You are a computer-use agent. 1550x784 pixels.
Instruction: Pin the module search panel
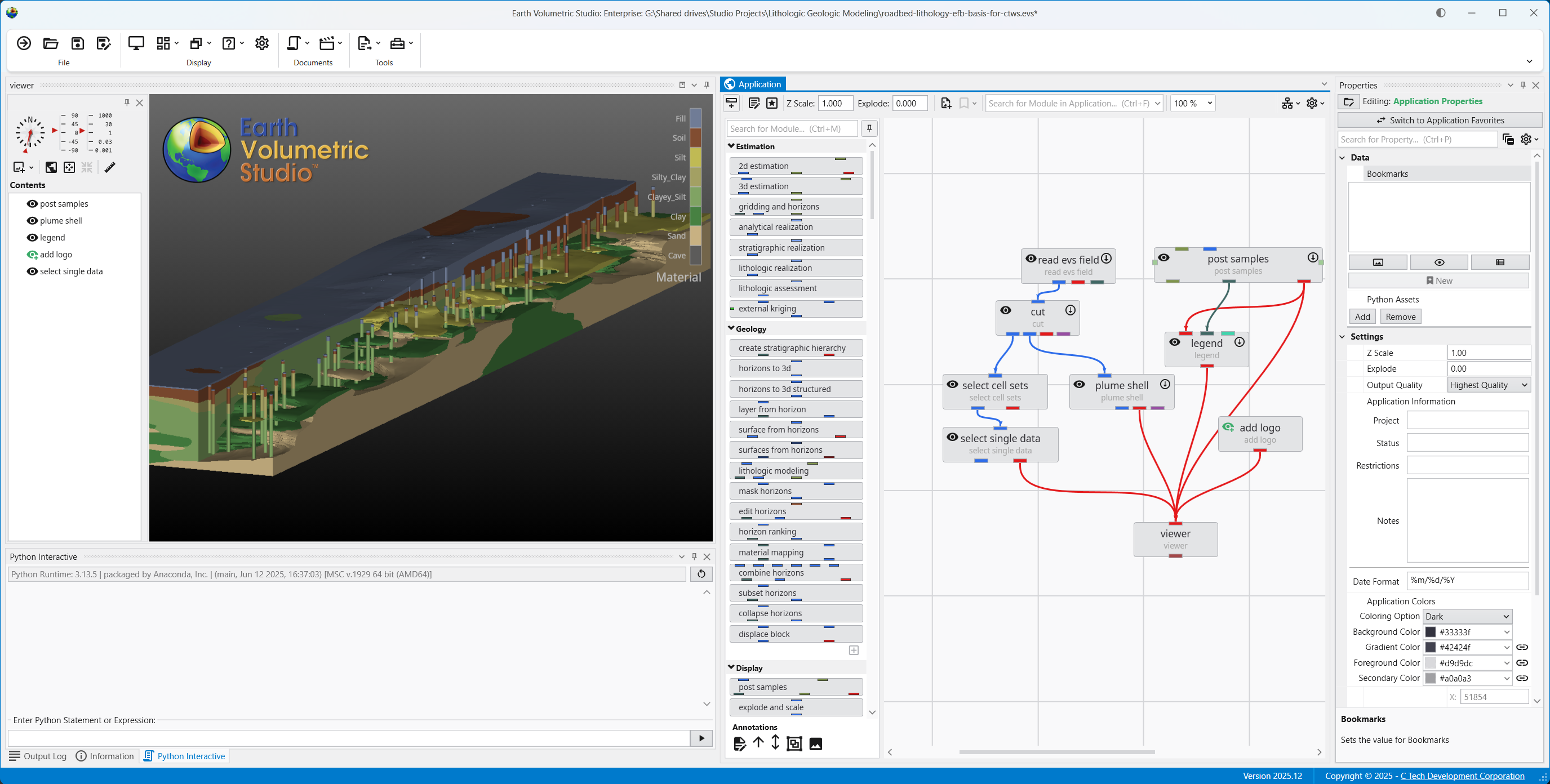pyautogui.click(x=869, y=128)
